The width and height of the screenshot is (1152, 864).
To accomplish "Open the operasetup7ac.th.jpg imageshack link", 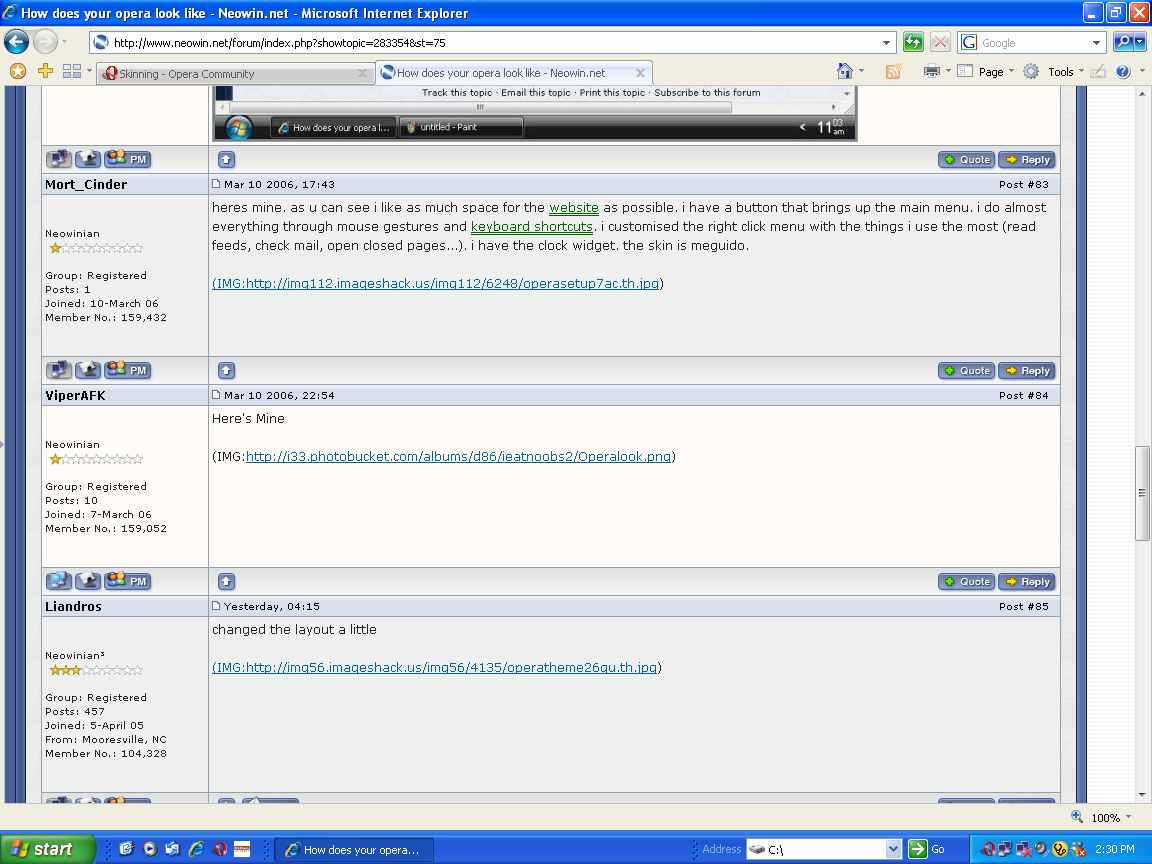I will click(436, 284).
